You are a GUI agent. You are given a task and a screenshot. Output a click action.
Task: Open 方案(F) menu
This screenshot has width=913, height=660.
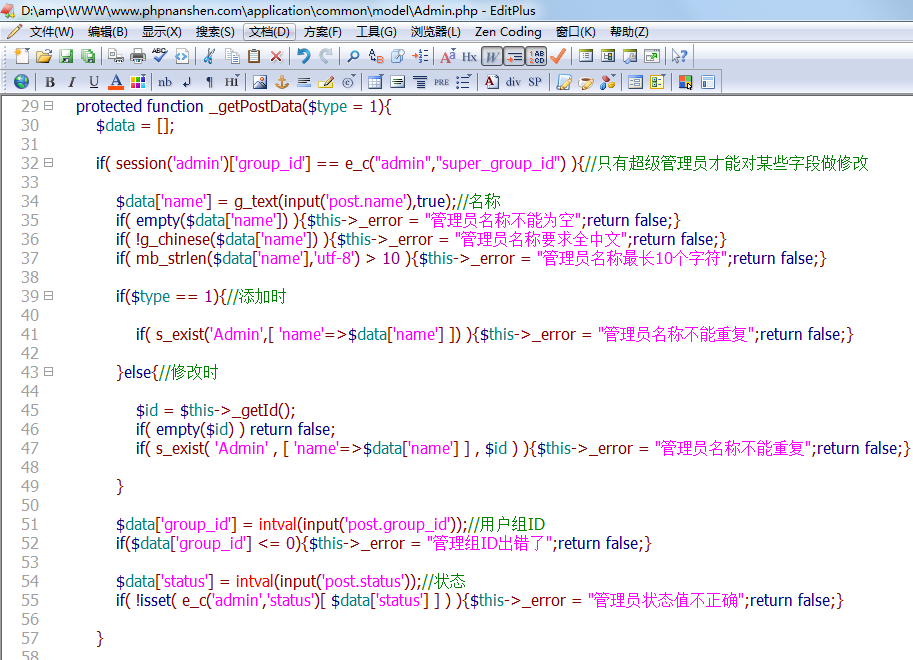323,32
